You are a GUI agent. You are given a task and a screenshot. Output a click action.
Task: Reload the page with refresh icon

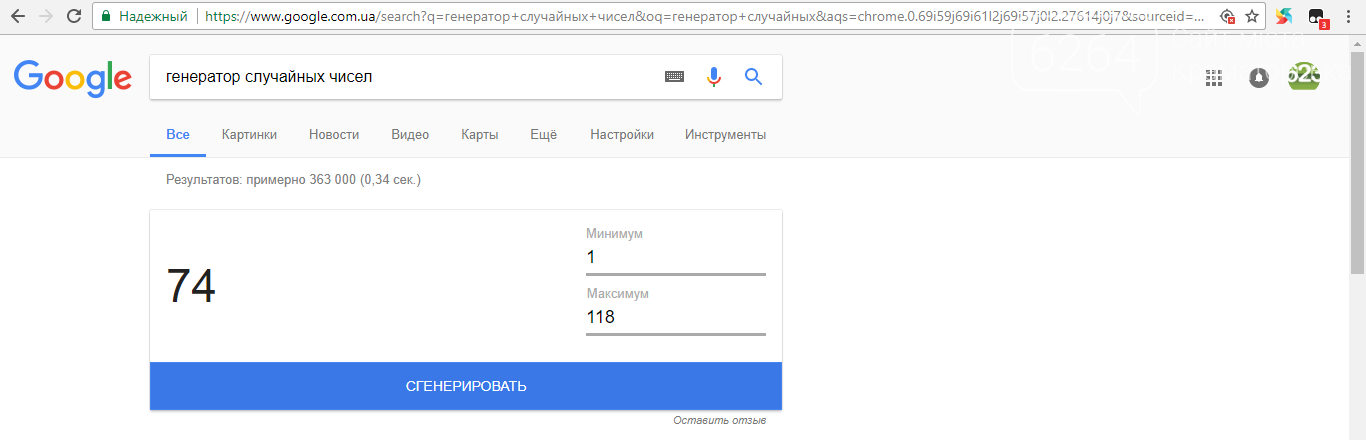(x=74, y=16)
